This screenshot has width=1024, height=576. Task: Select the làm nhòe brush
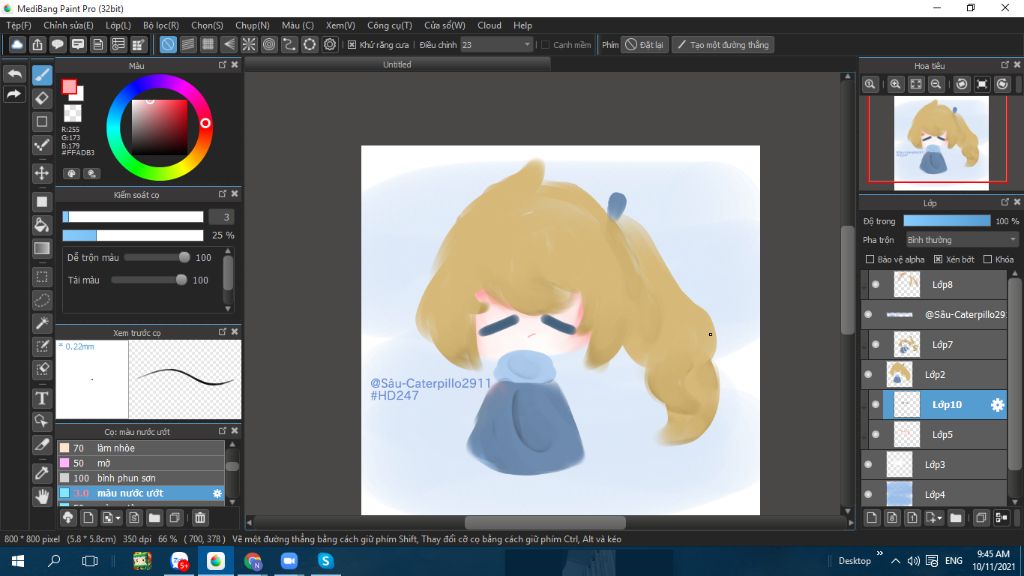(141, 448)
